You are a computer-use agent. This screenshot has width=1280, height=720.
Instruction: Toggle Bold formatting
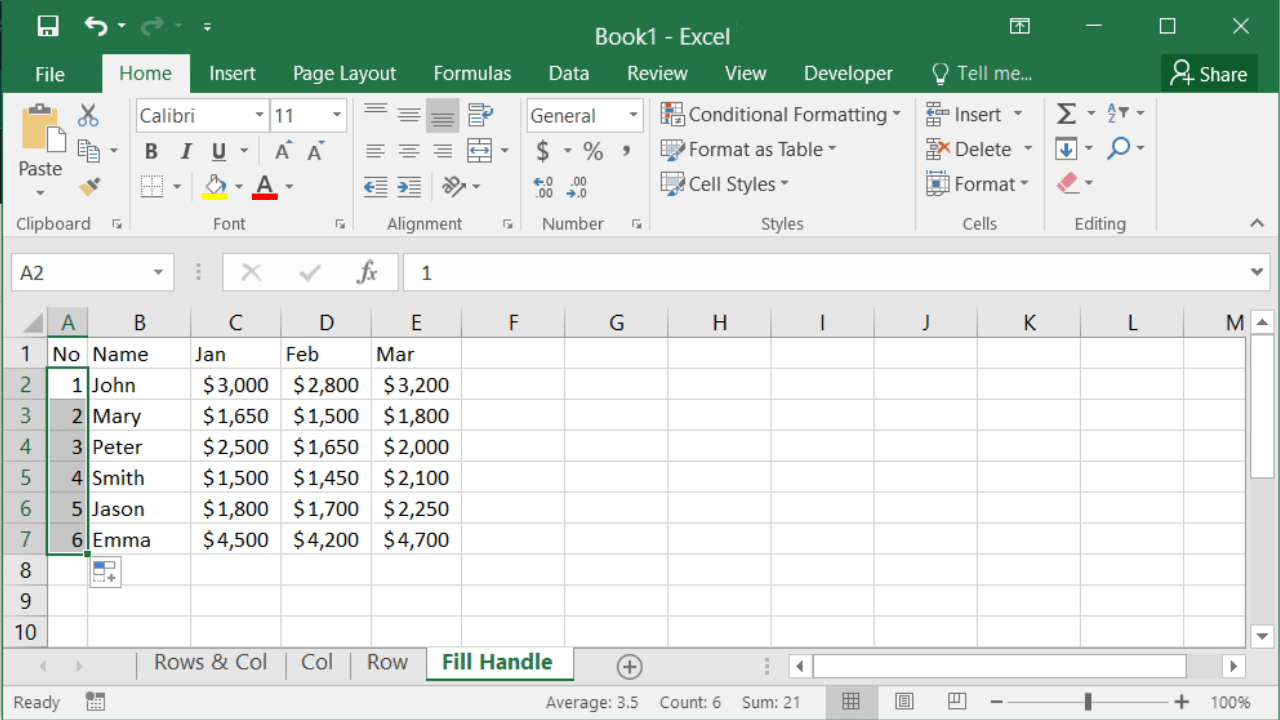click(x=151, y=152)
